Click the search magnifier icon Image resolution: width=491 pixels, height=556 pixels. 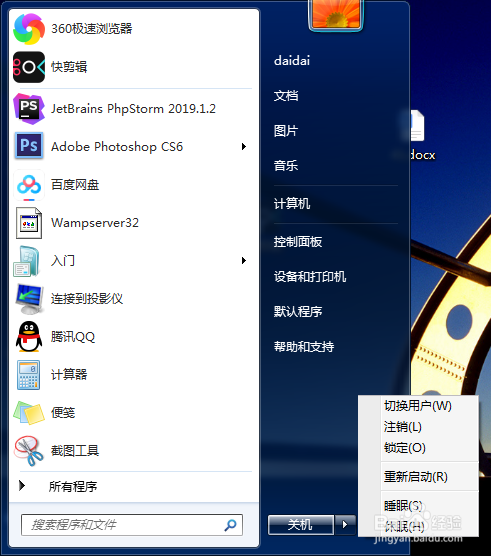point(230,525)
